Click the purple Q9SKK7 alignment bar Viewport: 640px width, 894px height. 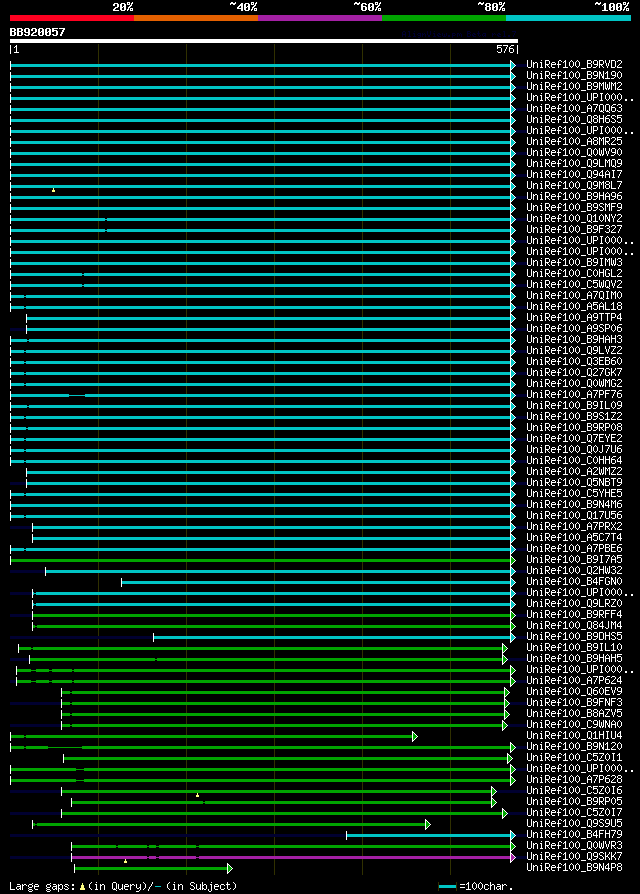[x=291, y=858]
